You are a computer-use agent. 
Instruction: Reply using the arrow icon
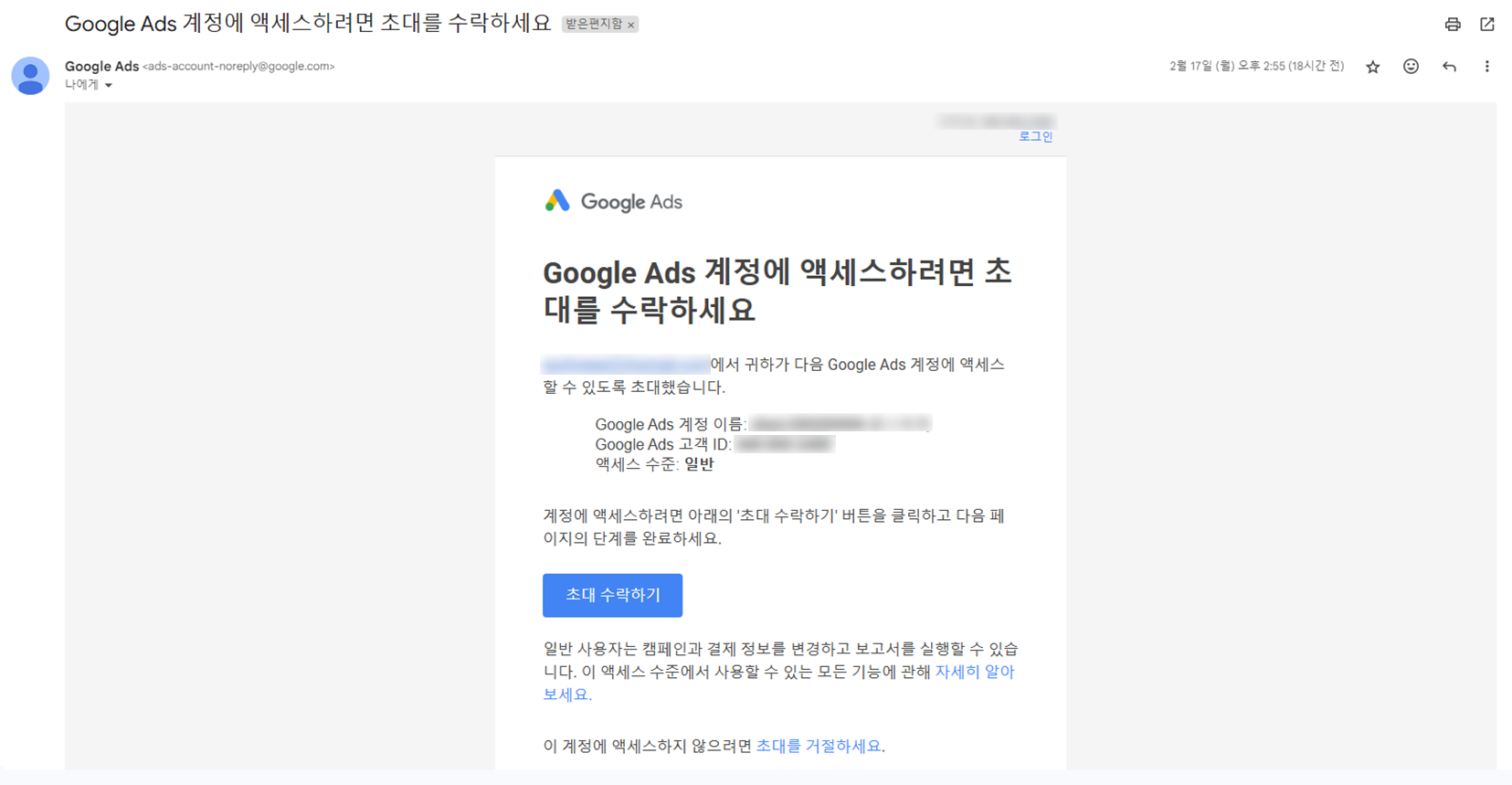point(1450,67)
